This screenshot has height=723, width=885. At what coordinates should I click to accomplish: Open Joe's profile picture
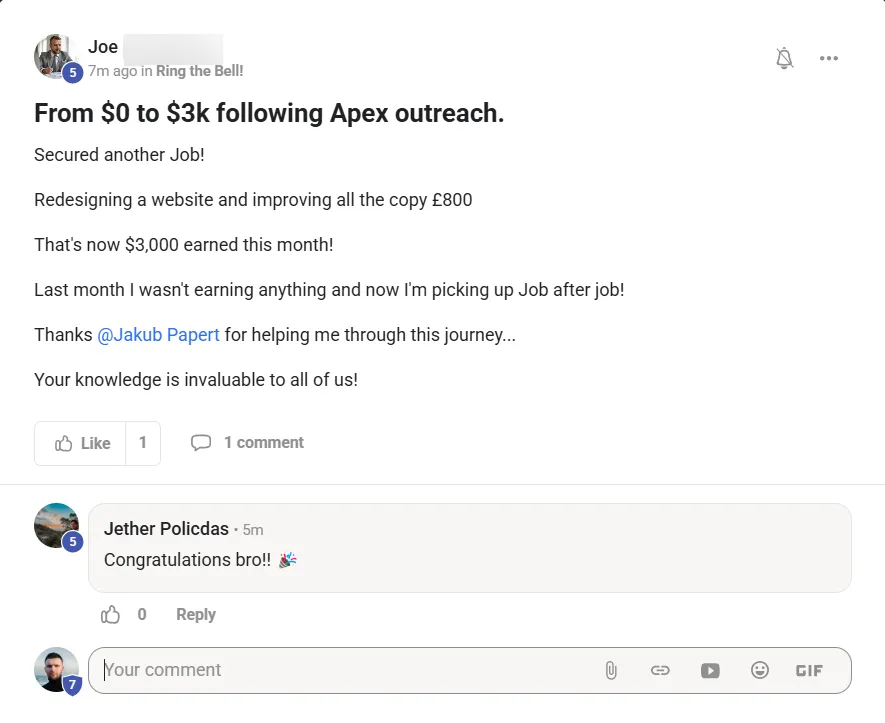(56, 56)
